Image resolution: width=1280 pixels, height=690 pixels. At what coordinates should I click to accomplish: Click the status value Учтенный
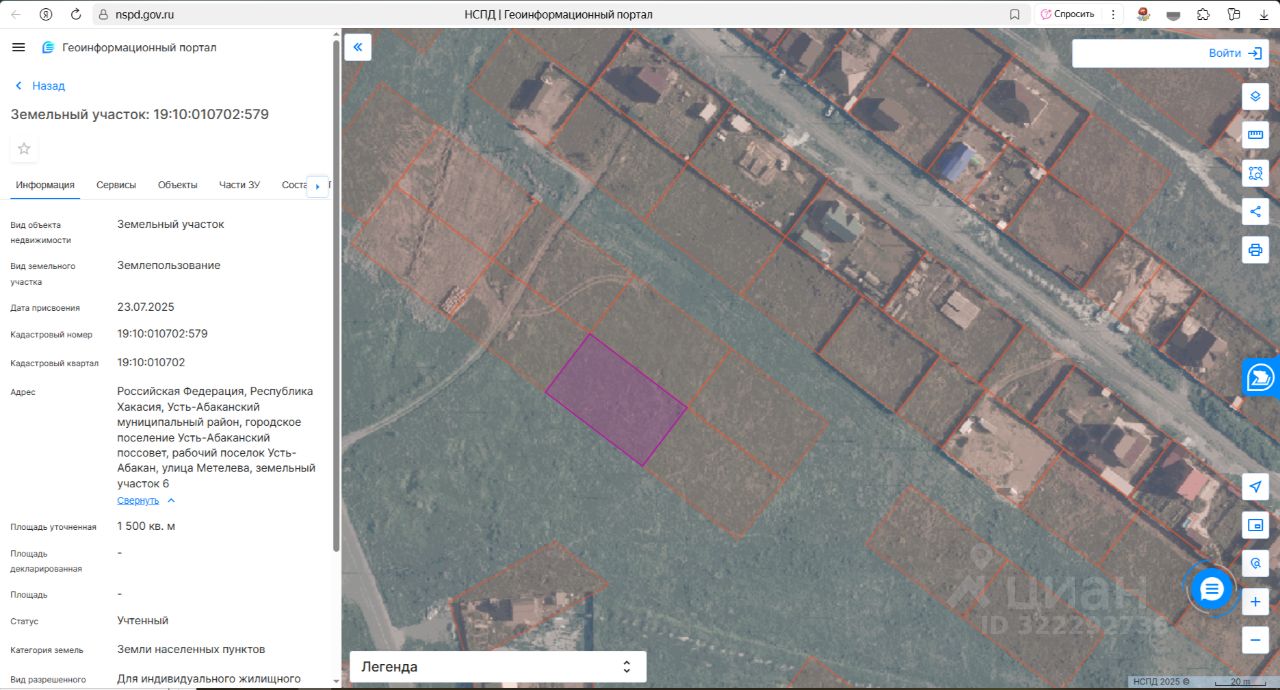pos(143,621)
